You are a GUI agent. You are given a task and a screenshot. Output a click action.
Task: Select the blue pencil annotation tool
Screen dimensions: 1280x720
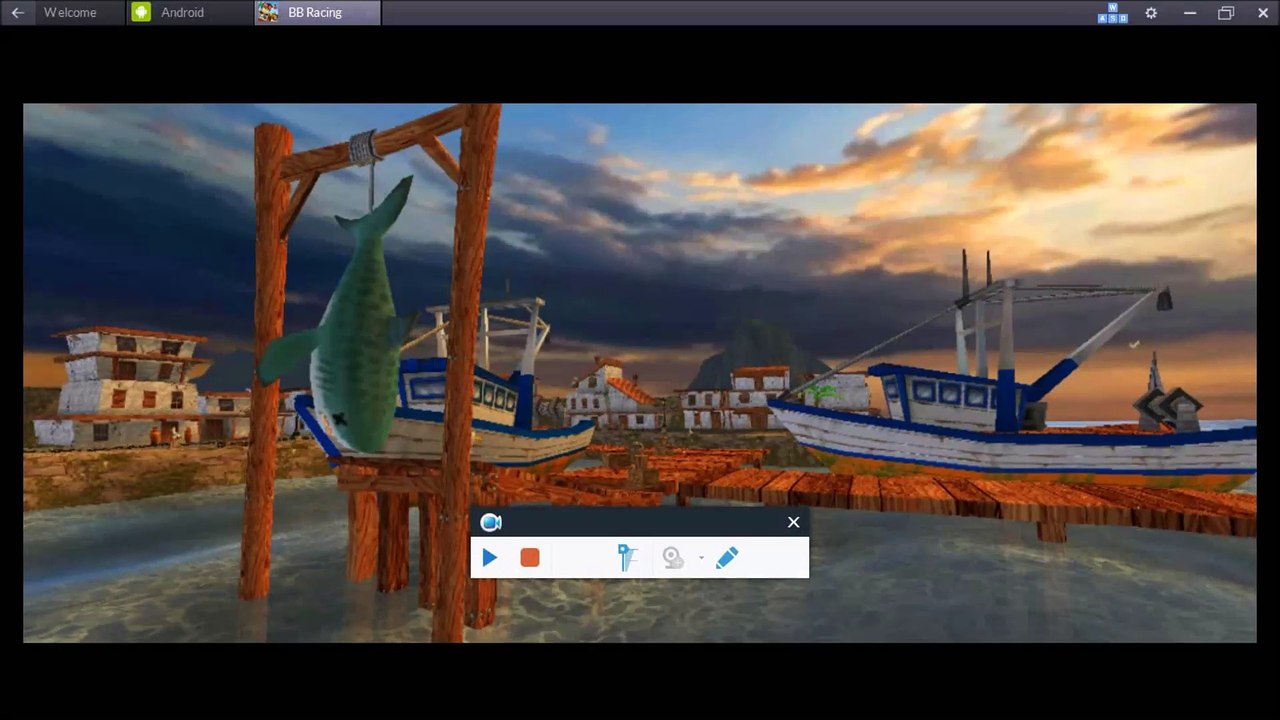pos(727,558)
